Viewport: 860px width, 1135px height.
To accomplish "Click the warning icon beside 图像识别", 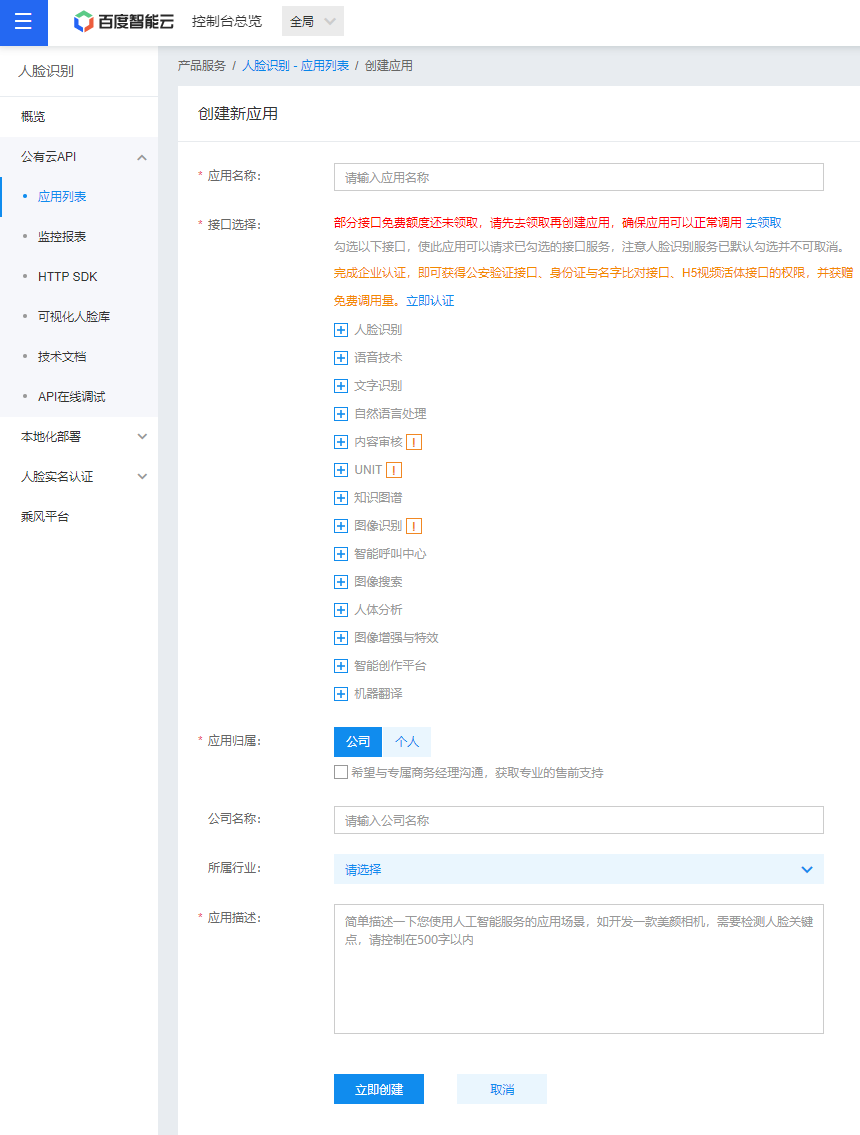I will tap(414, 526).
